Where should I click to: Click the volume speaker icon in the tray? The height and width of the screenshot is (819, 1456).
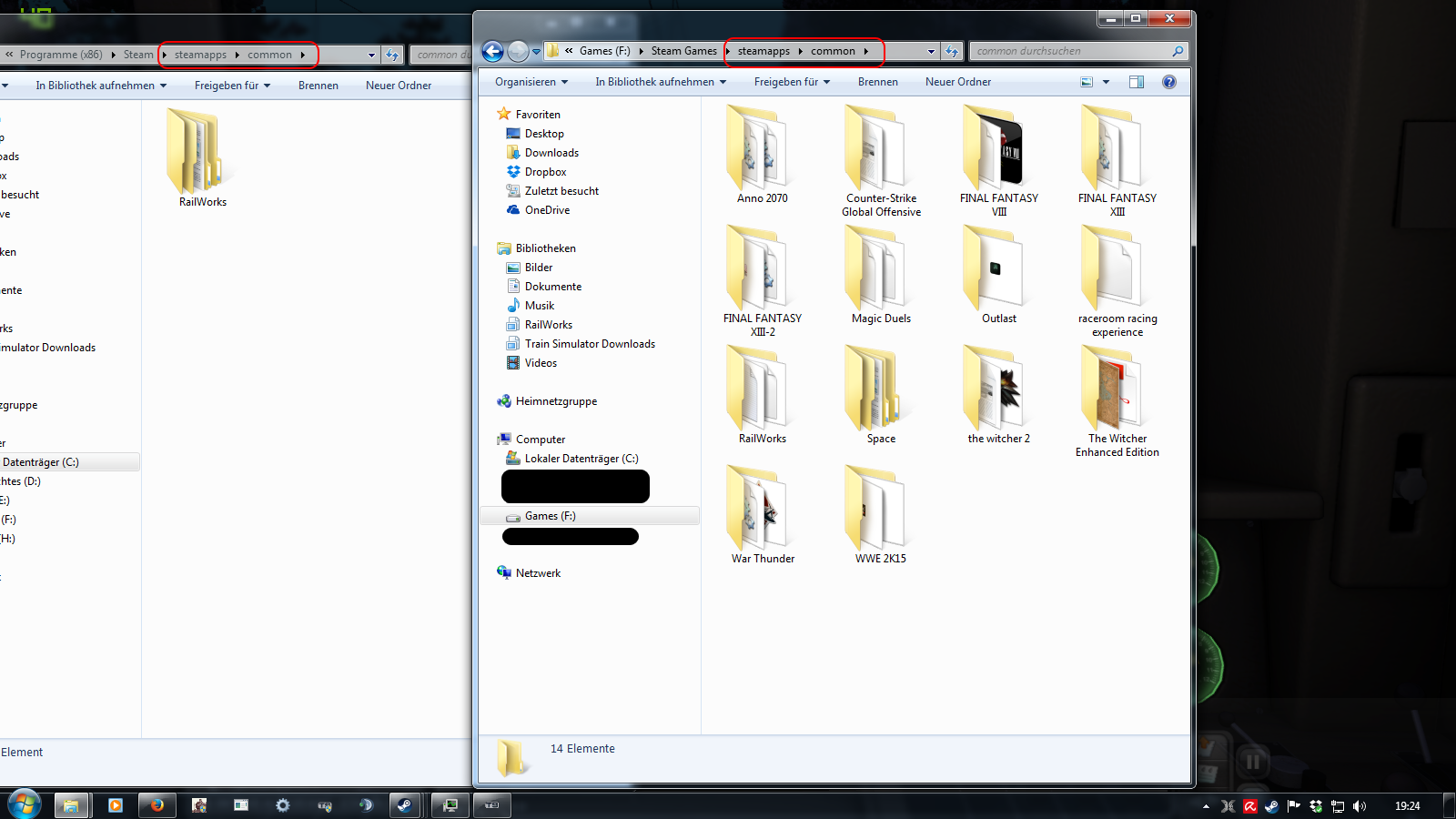pos(1360,806)
